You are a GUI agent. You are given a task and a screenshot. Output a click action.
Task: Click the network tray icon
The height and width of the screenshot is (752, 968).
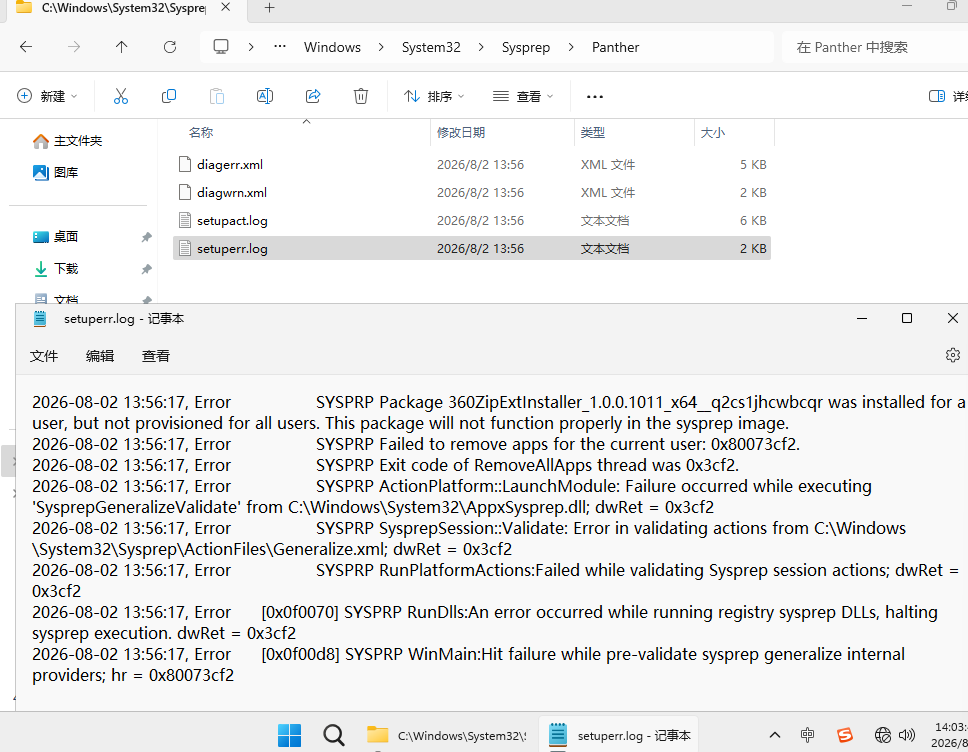[883, 735]
